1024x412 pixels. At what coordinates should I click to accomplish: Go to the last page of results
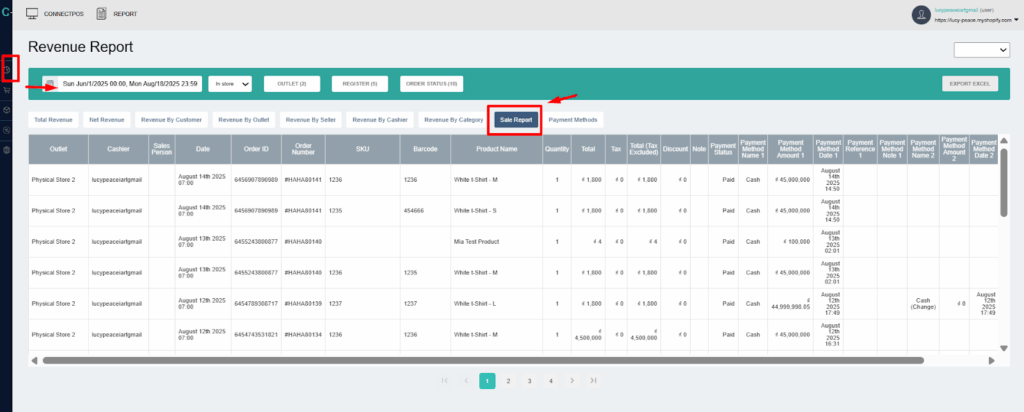point(593,381)
